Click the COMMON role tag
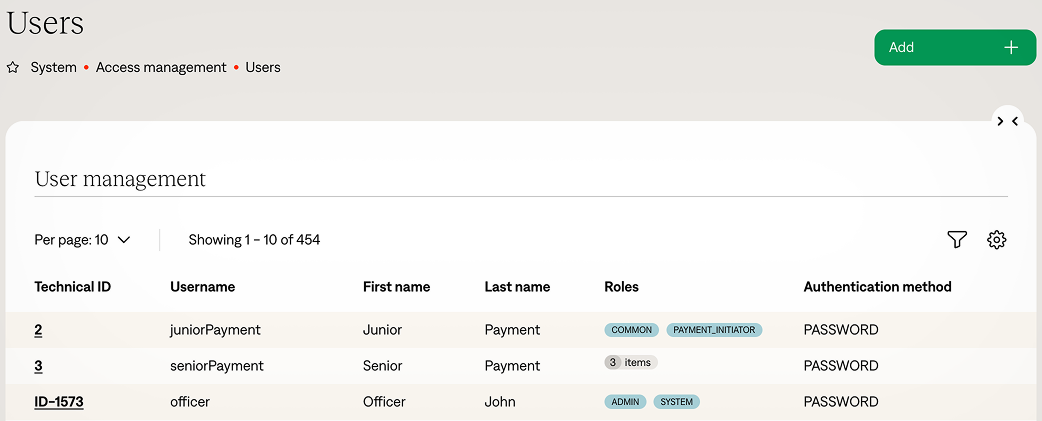Image resolution: width=1042 pixels, height=421 pixels. tap(631, 330)
